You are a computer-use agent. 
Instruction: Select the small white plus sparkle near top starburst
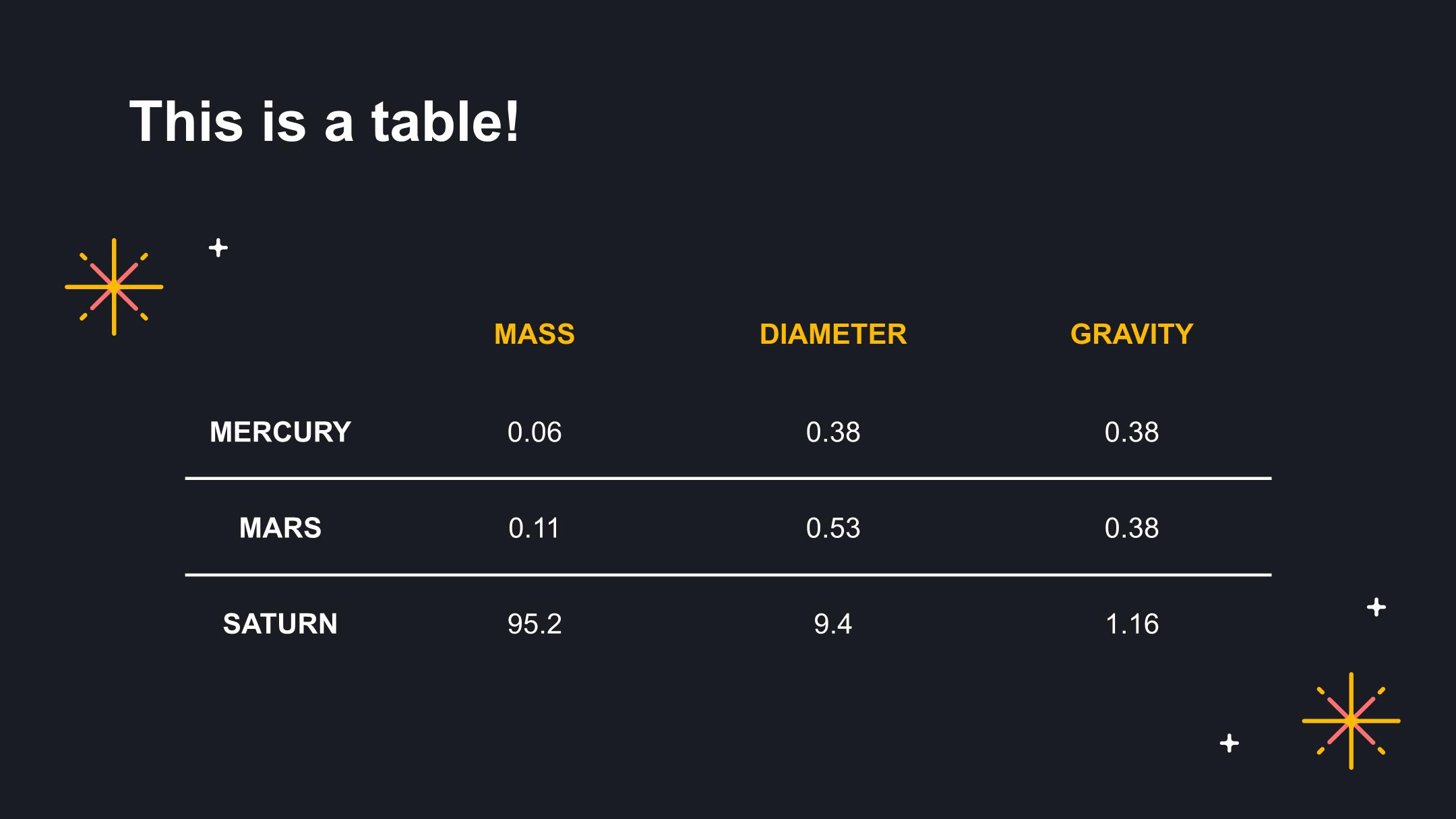pos(218,248)
